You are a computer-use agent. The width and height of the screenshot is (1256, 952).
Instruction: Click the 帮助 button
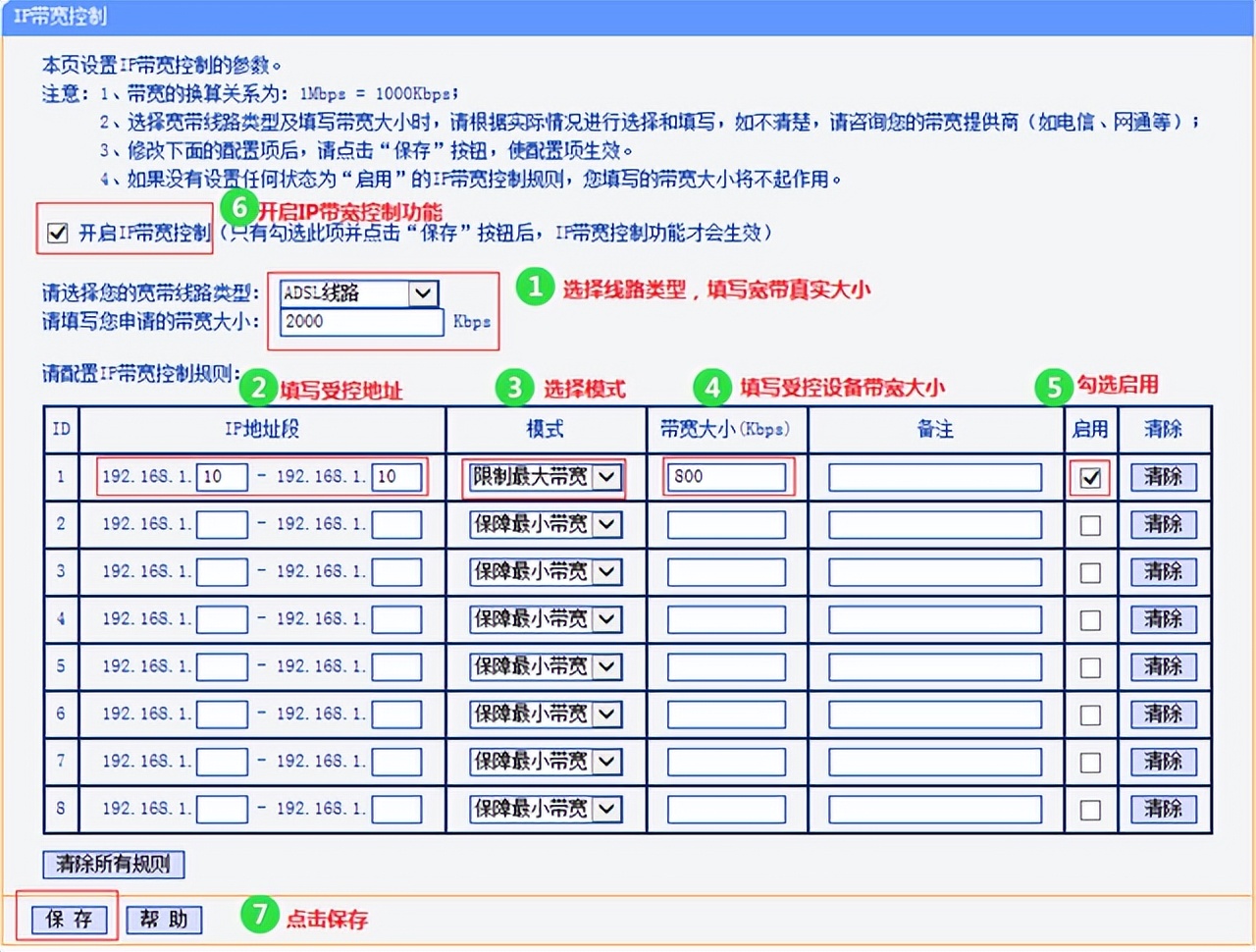163,920
